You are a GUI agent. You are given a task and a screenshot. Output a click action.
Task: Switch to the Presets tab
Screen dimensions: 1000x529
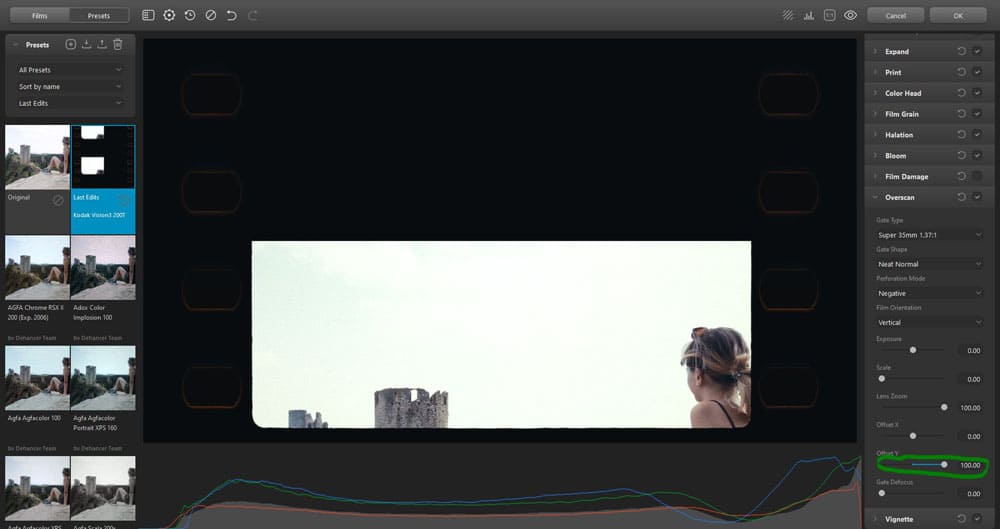pos(99,15)
